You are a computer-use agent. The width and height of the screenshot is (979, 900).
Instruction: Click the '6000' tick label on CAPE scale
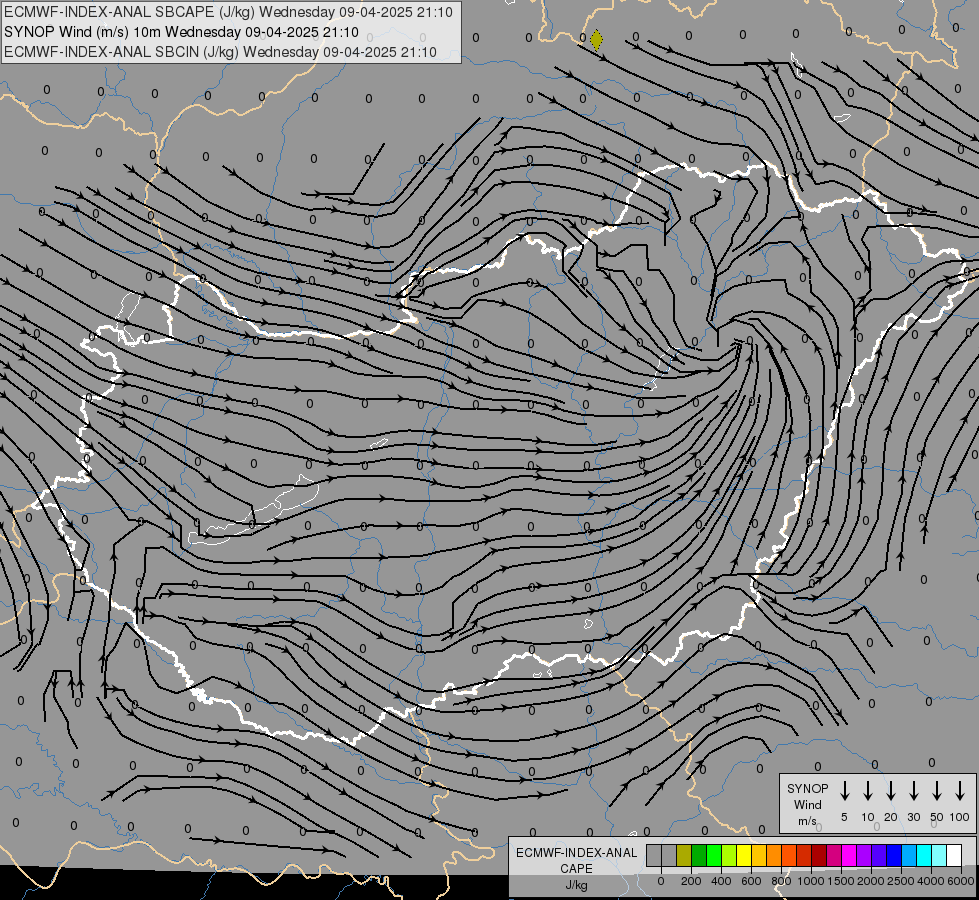pyautogui.click(x=961, y=881)
